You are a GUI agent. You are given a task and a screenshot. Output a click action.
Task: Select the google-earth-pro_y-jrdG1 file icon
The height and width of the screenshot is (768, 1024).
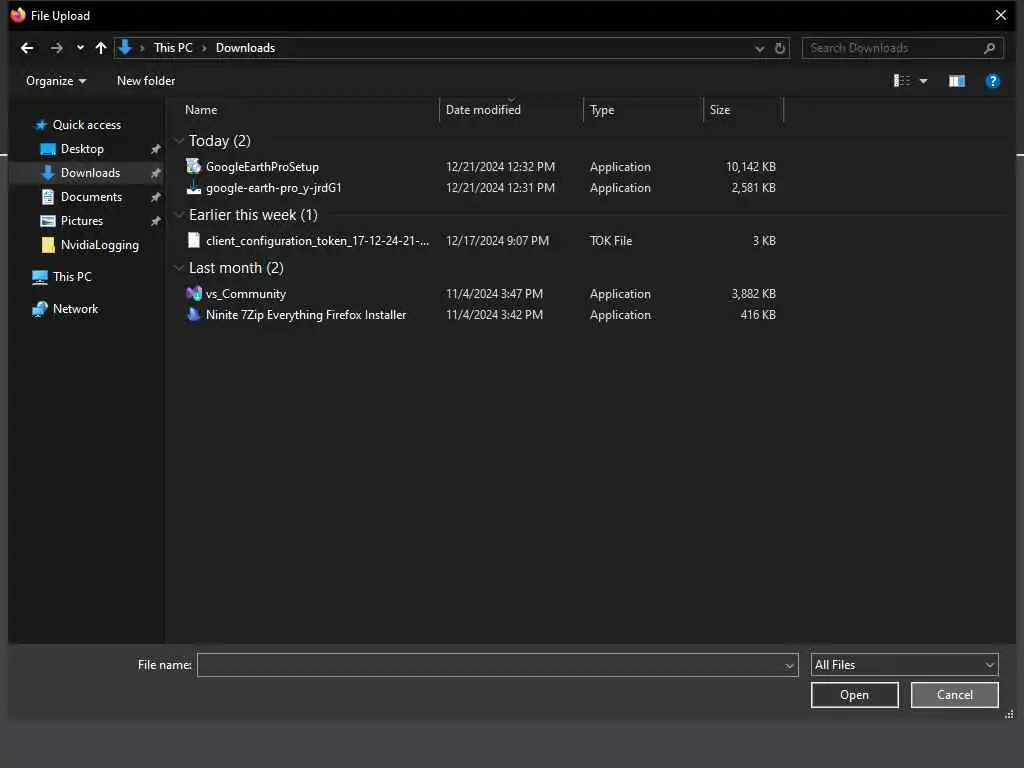coord(193,187)
